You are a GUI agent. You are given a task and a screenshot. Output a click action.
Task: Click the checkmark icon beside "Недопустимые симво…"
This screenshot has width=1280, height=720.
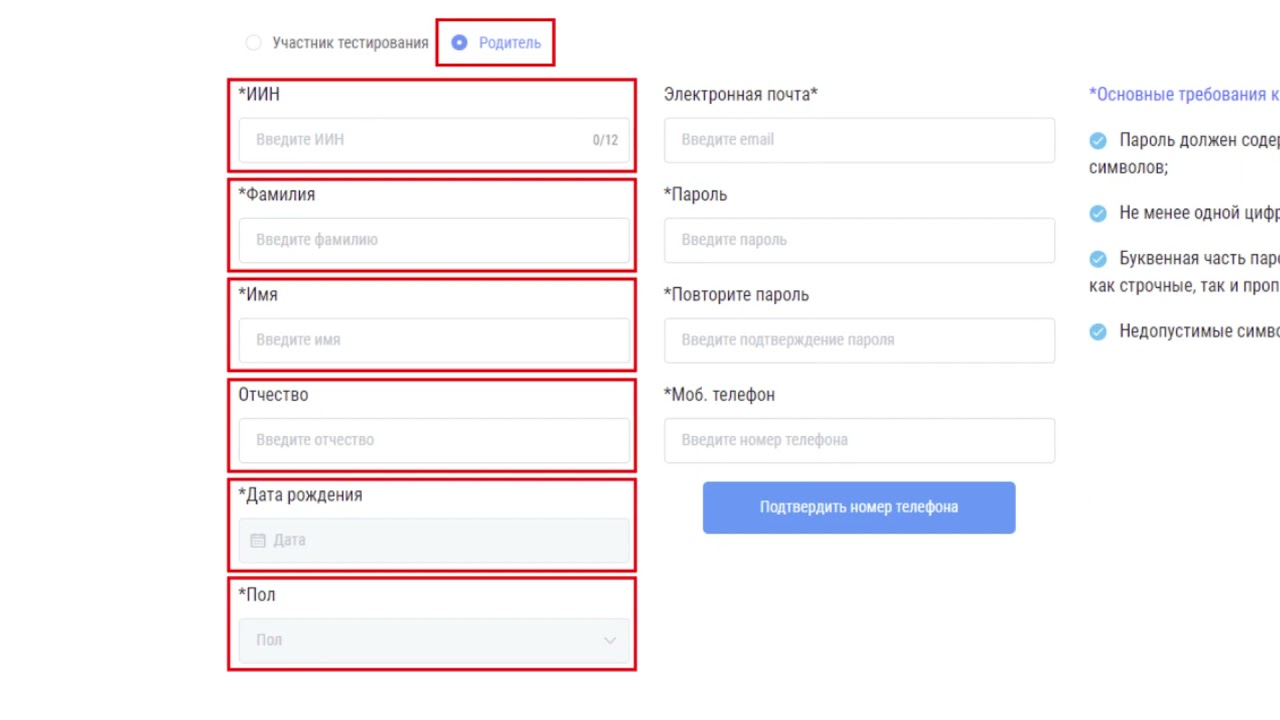click(1098, 331)
